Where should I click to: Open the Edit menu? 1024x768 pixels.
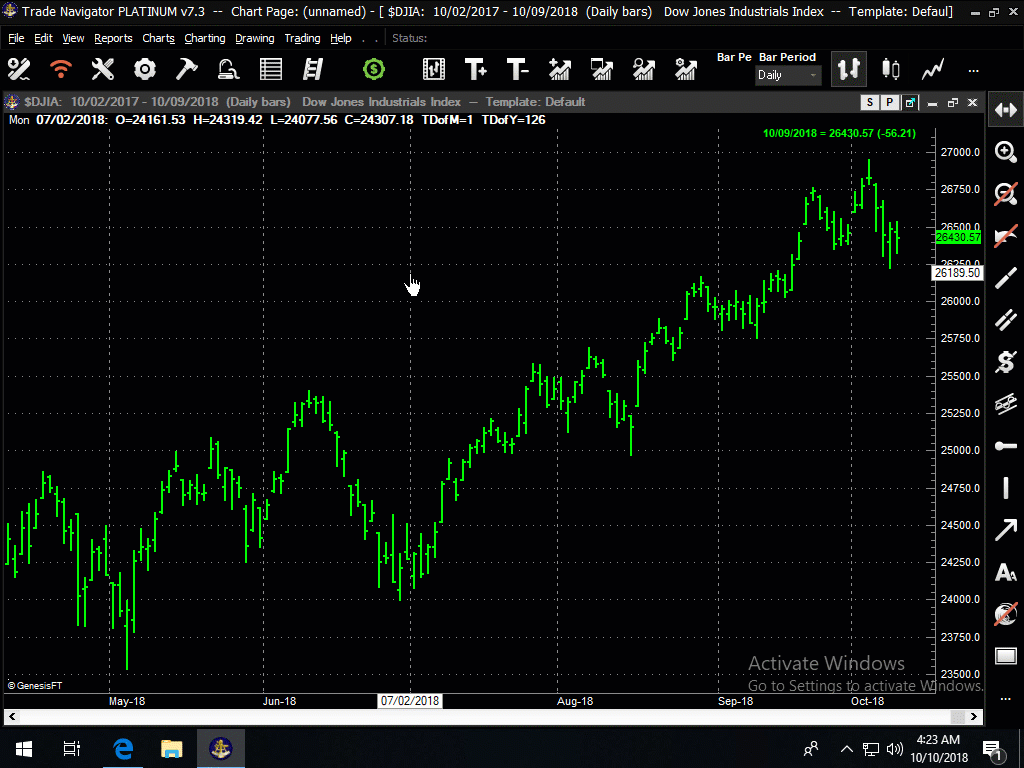point(43,39)
